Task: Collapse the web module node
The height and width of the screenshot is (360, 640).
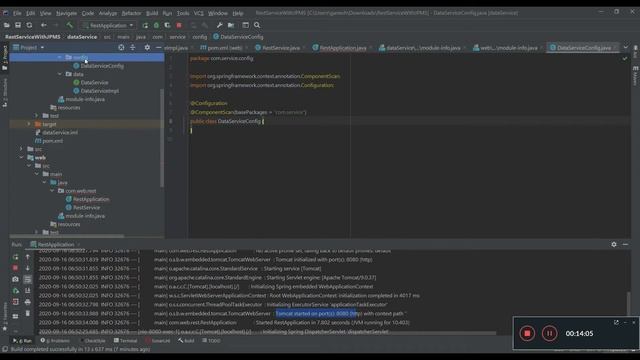Action: point(22,158)
